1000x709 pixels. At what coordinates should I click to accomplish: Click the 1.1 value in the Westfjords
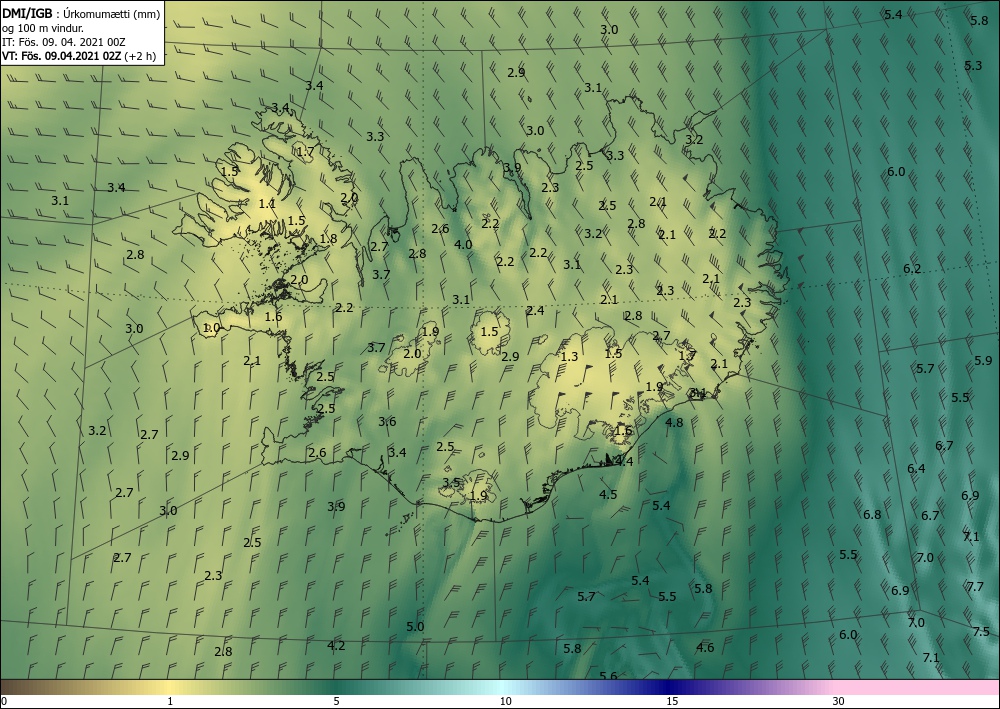point(267,204)
